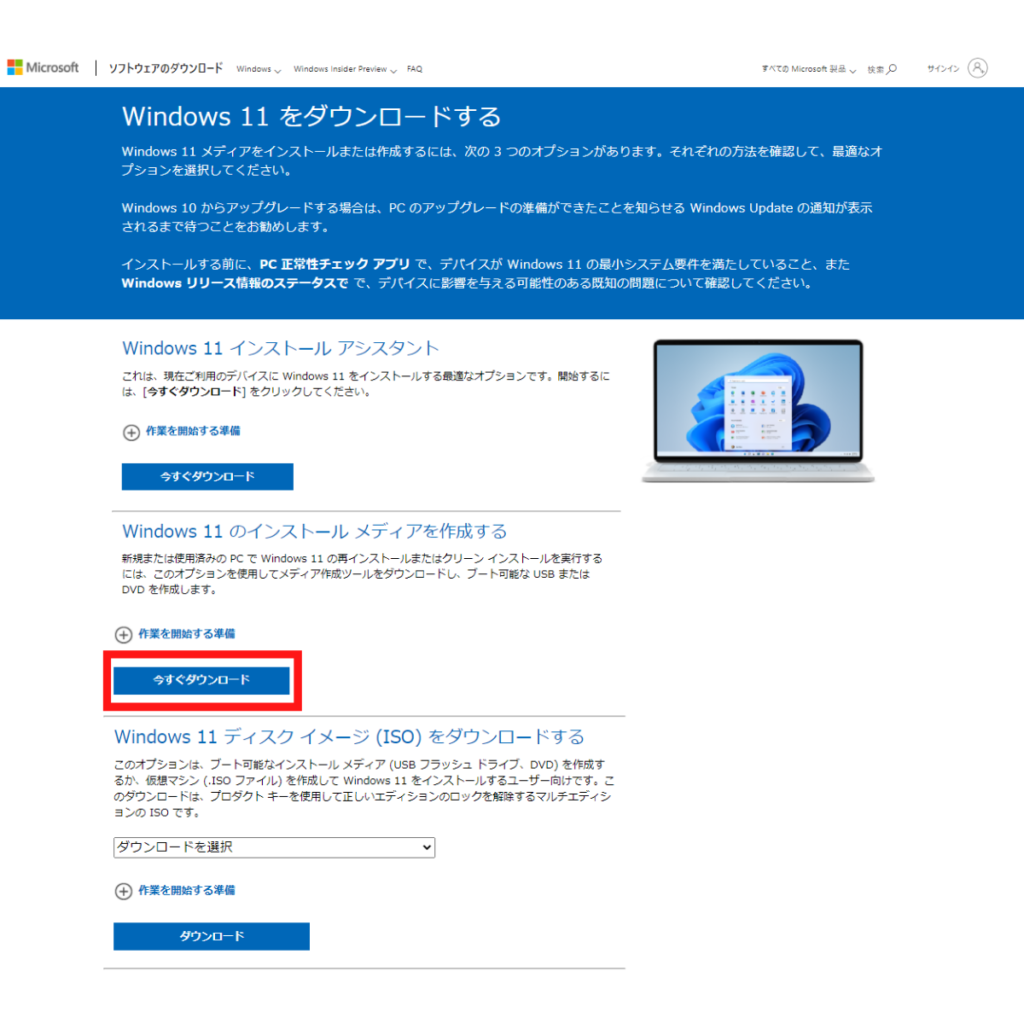This screenshot has width=1024, height=1024.
Task: Click the paragraph starting 新規または使用済みの PC
Action: [362, 573]
